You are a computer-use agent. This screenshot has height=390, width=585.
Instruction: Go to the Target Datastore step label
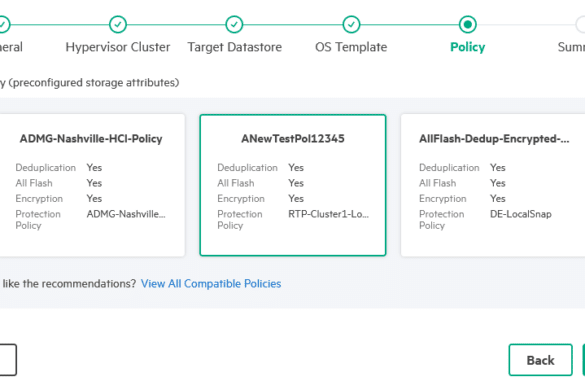tap(234, 47)
